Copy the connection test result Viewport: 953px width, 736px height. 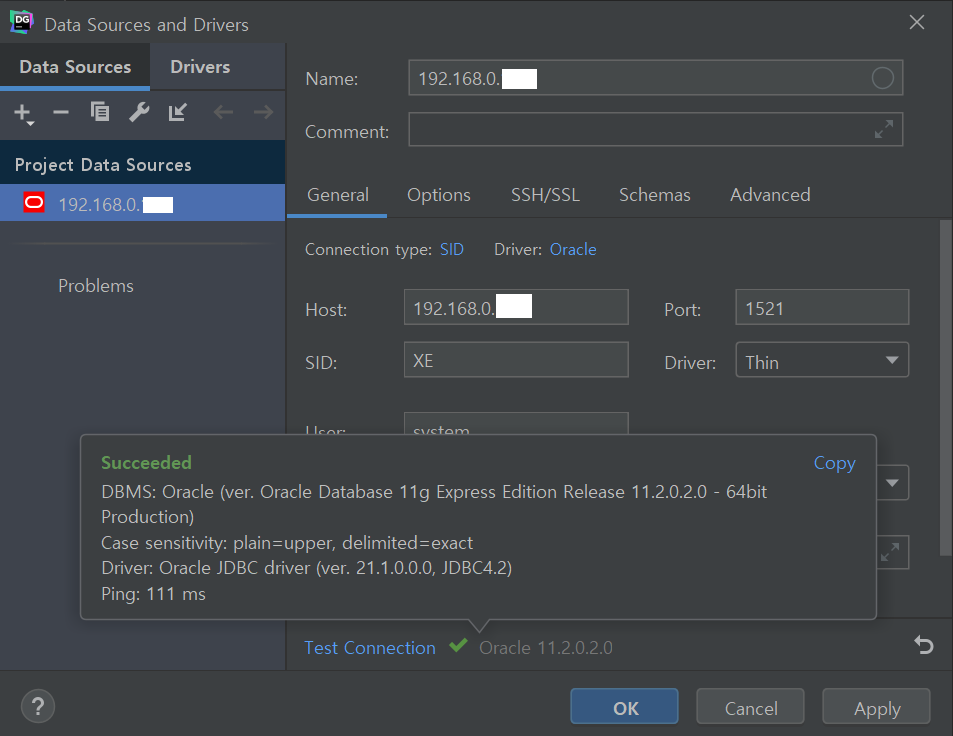pyautogui.click(x=834, y=463)
